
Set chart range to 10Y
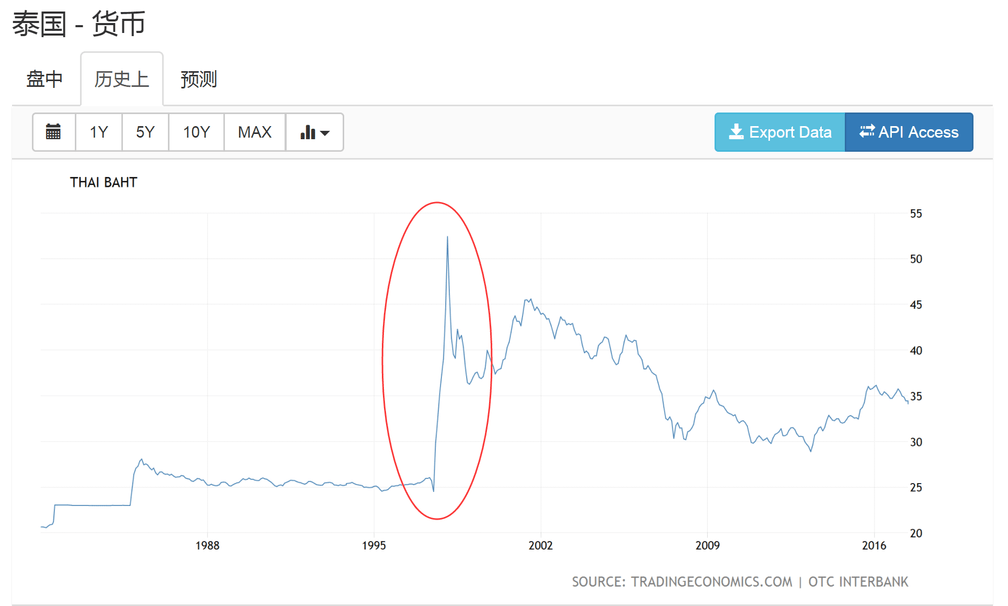(x=196, y=132)
